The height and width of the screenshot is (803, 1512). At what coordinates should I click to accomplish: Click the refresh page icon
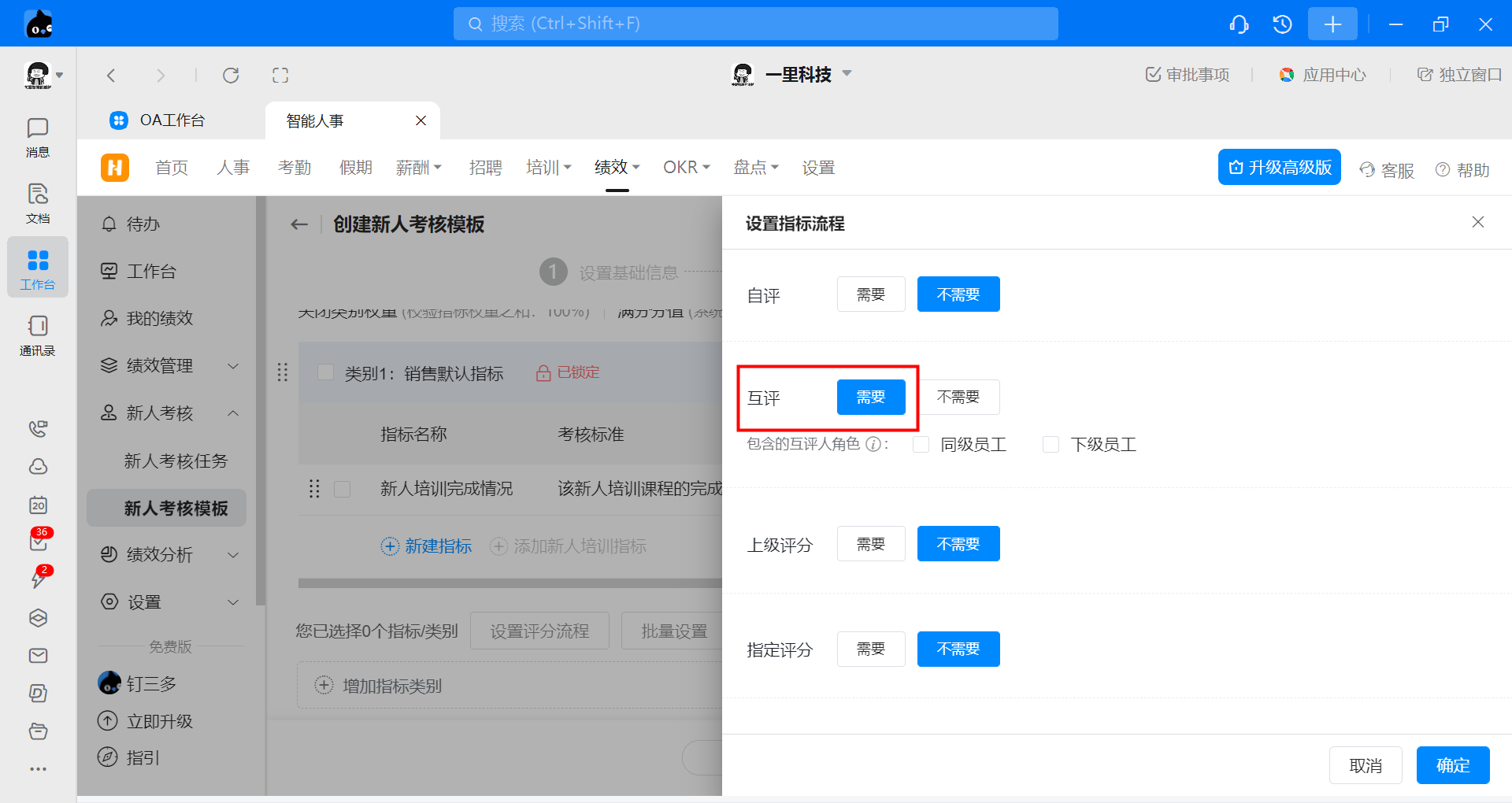(231, 76)
